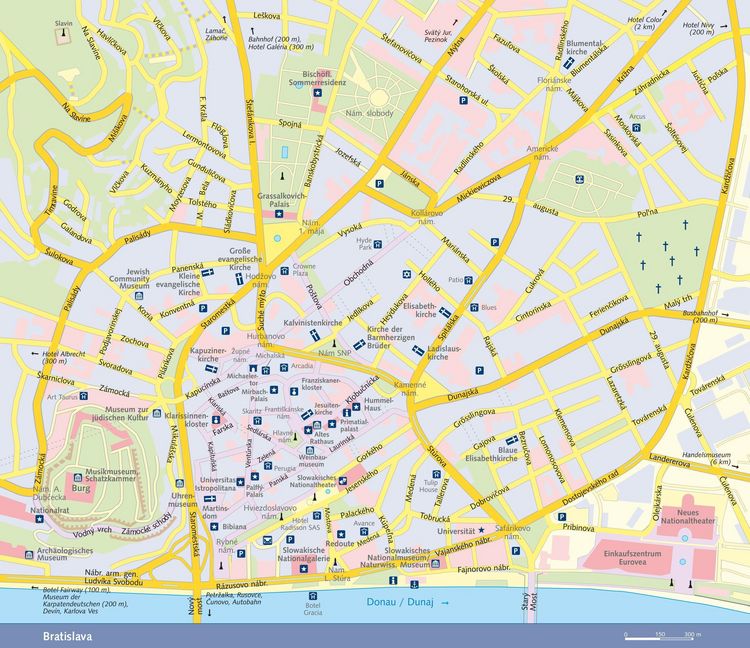
Task: Select the Kalvinistenkirche church icon
Action: [x=314, y=334]
